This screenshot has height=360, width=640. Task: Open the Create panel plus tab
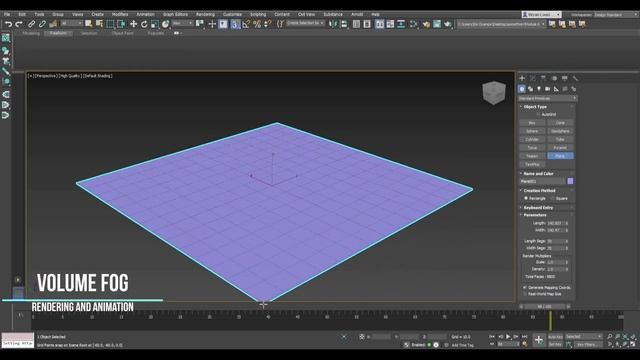(x=522, y=78)
